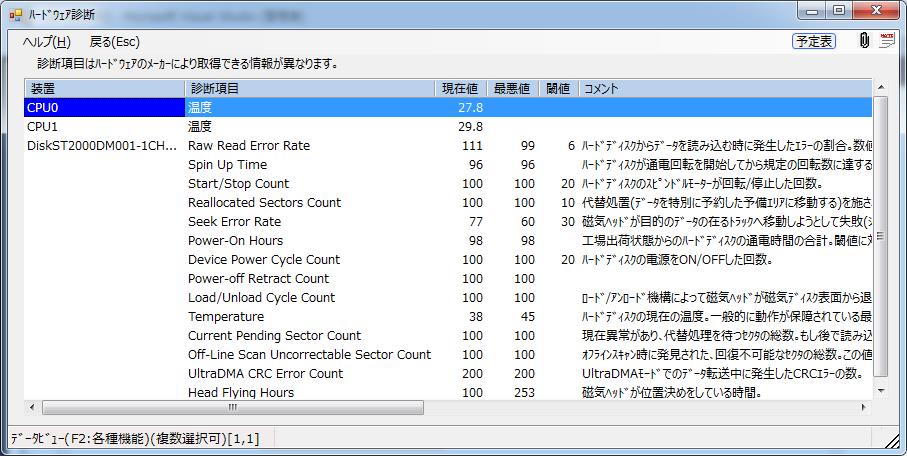
Task: Click the 装置 column header
Action: pyautogui.click(x=104, y=88)
